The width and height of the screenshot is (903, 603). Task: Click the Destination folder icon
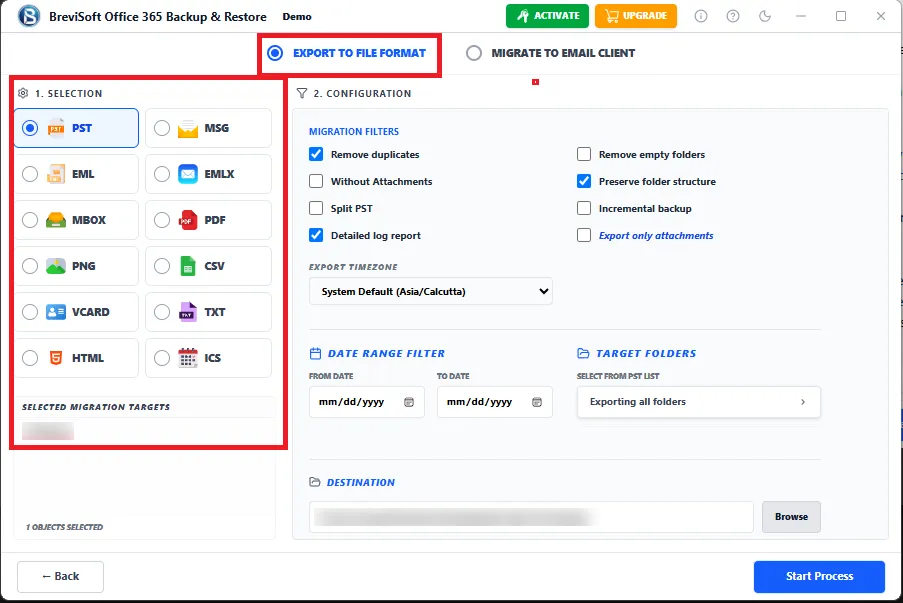click(x=314, y=482)
